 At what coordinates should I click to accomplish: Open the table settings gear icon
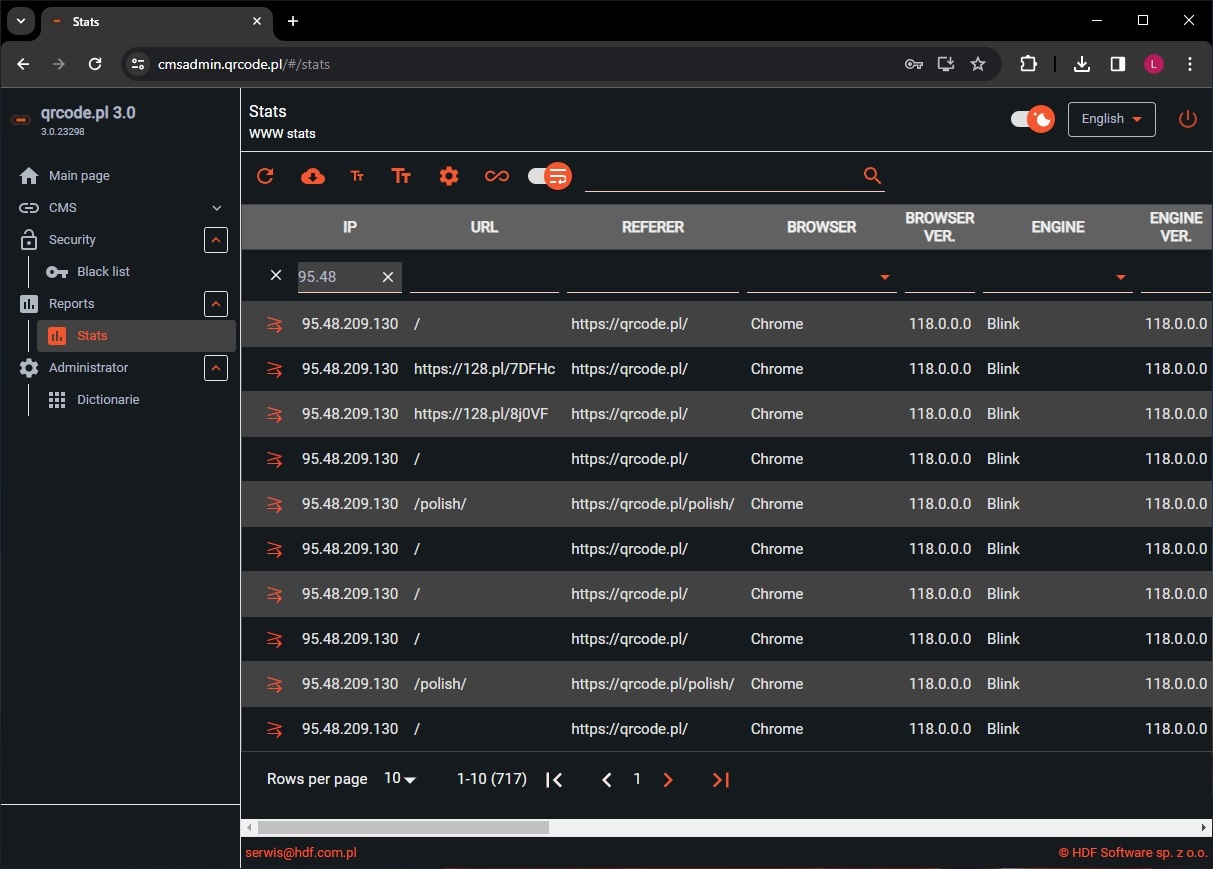(x=448, y=176)
